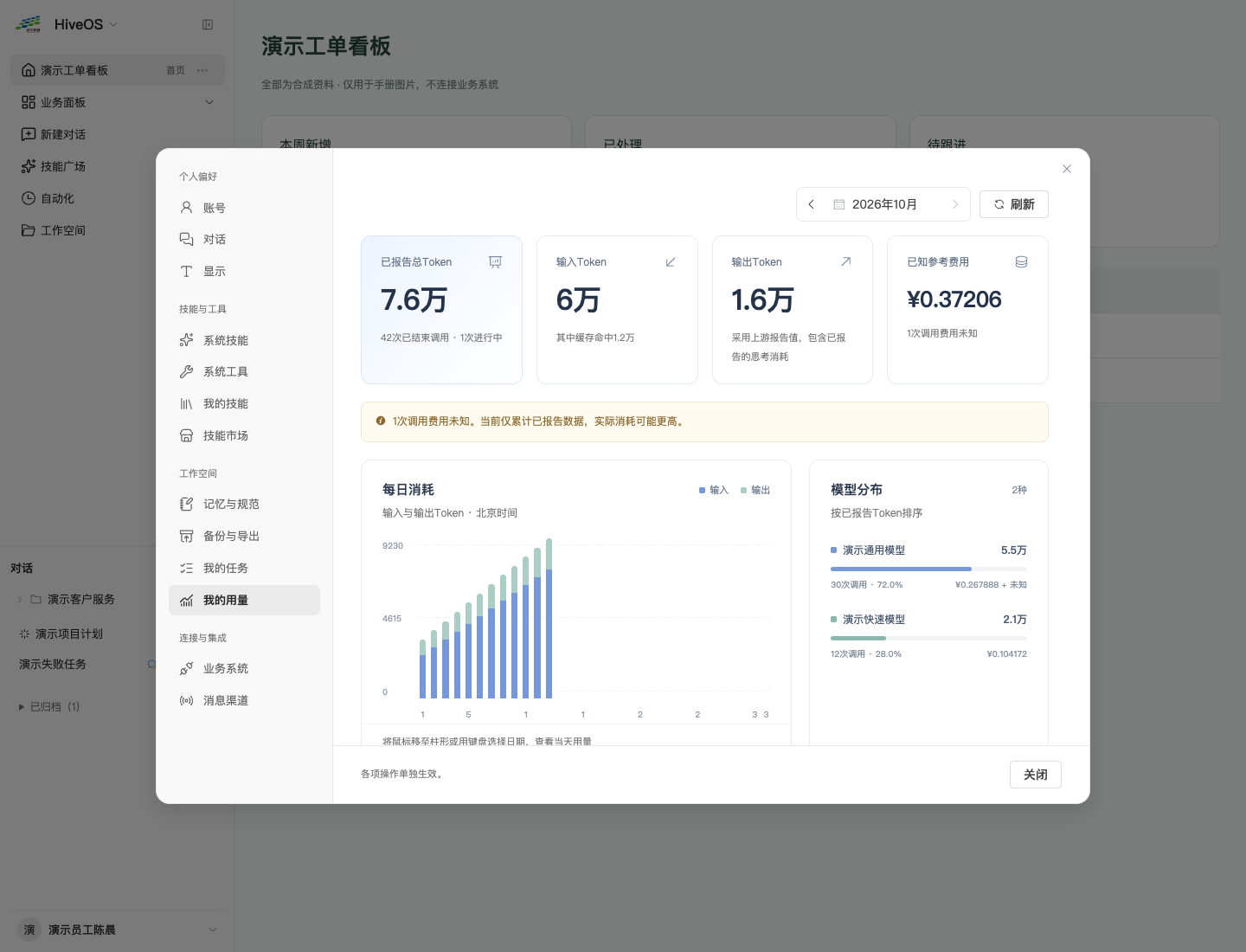This screenshot has width=1246, height=952.
Task: Click the 演示通用模型 usage progress bar
Action: pos(928,569)
